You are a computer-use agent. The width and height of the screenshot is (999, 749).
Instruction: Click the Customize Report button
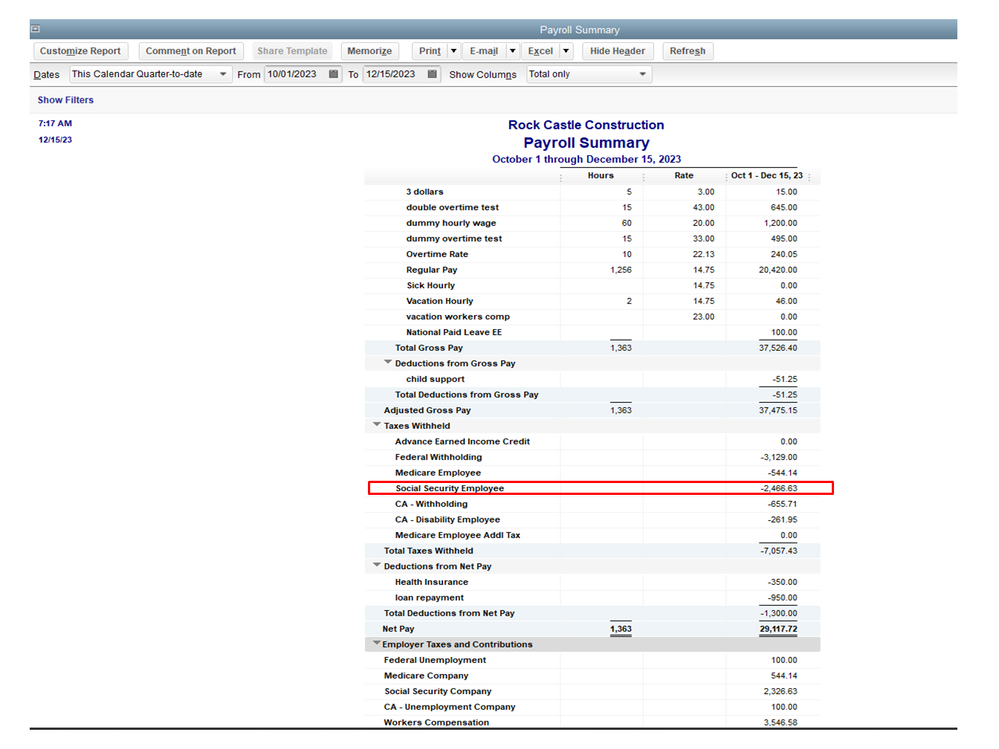click(81, 50)
